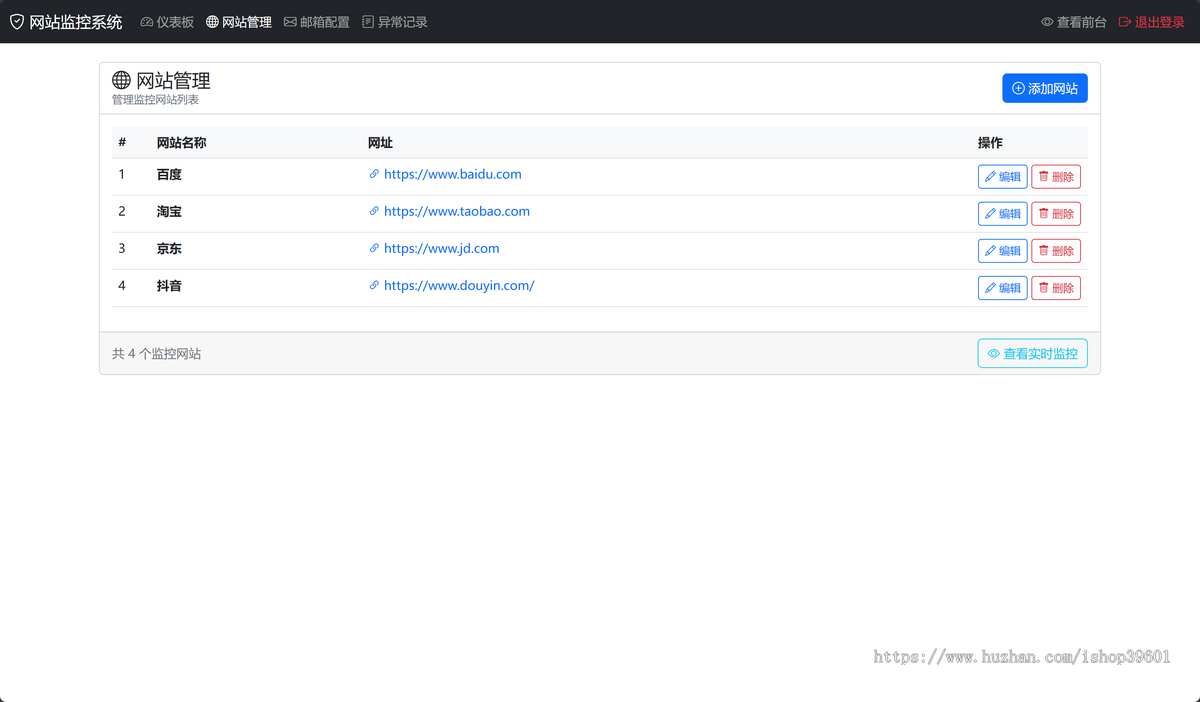
Task: Open the https://www.baidu.com link
Action: click(452, 174)
